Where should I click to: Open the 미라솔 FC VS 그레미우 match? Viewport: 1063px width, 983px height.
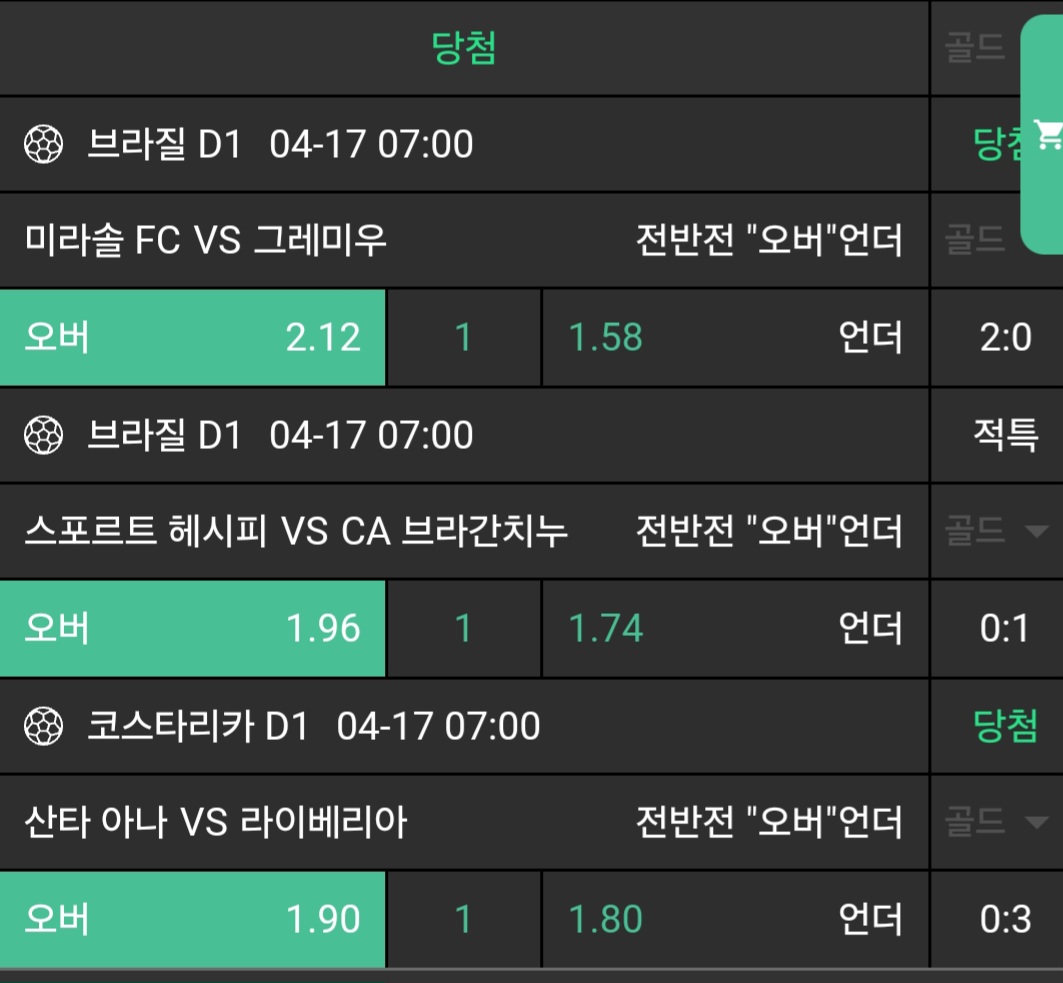click(206, 240)
